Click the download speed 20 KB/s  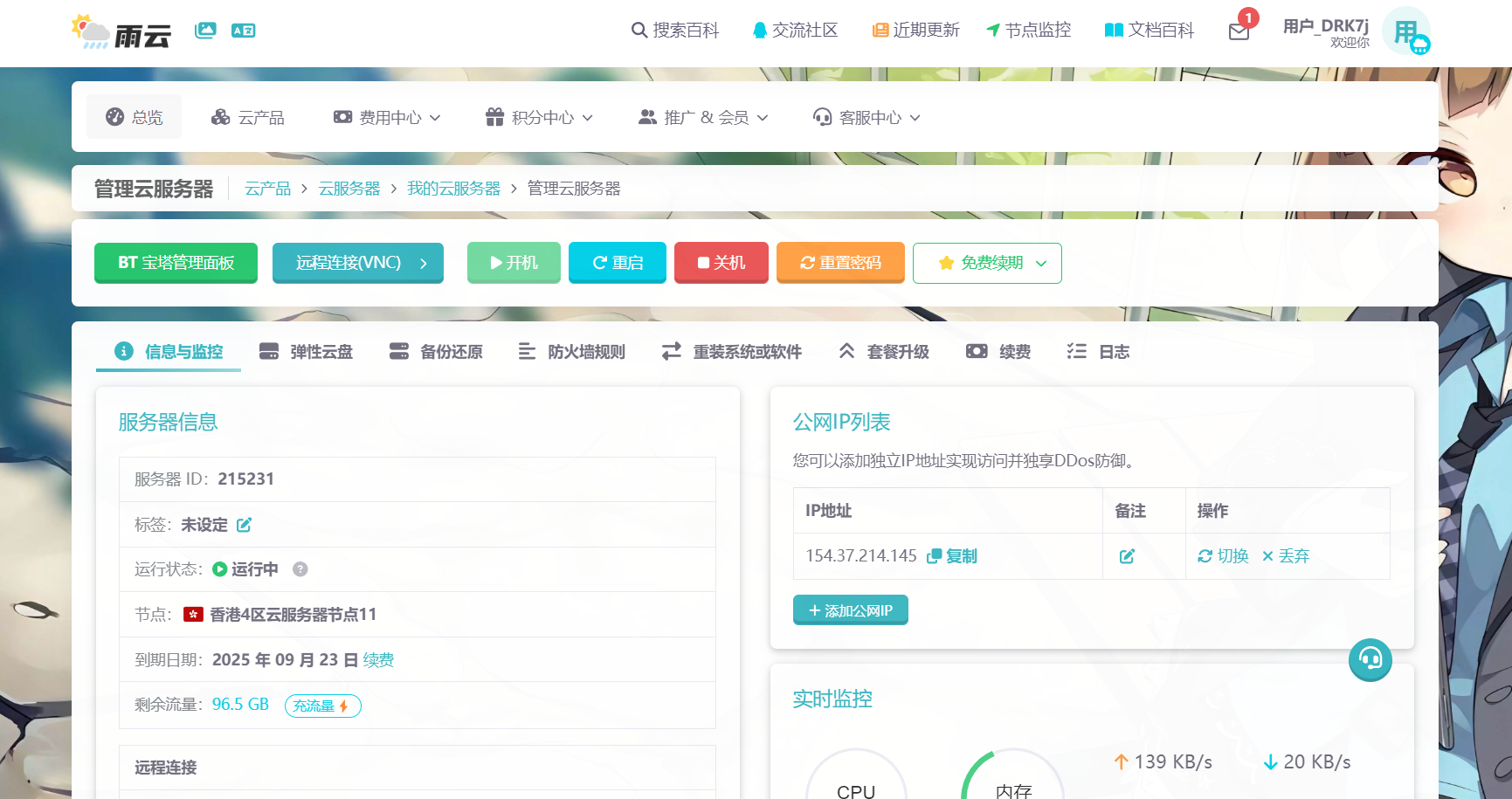pos(1308,762)
